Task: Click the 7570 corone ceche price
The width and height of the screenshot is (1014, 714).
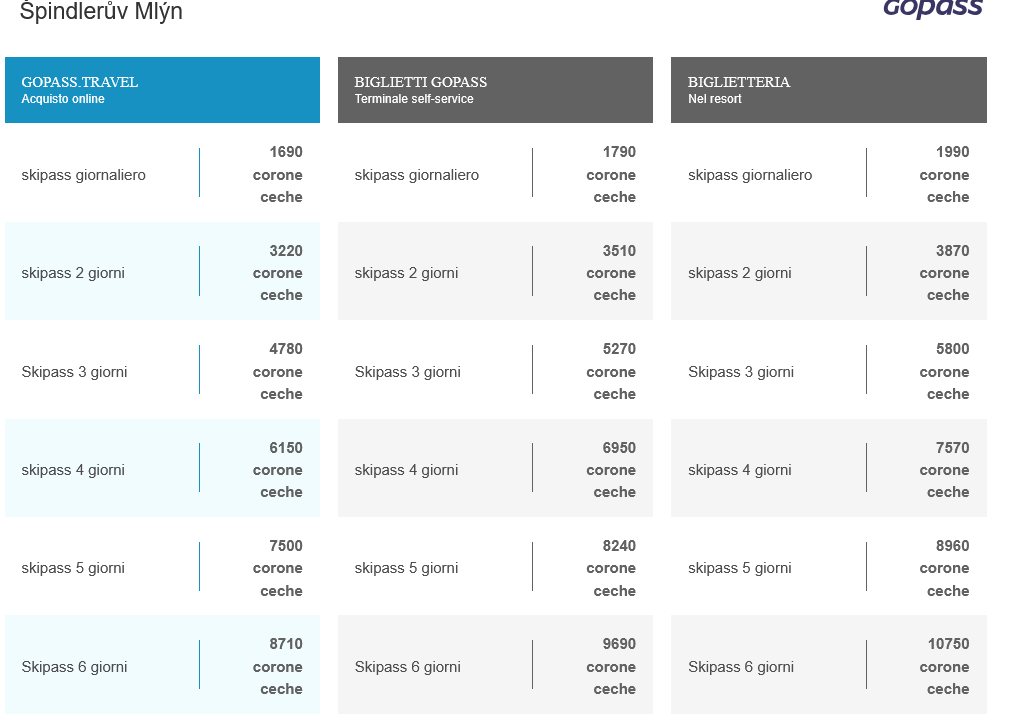Action: 944,470
